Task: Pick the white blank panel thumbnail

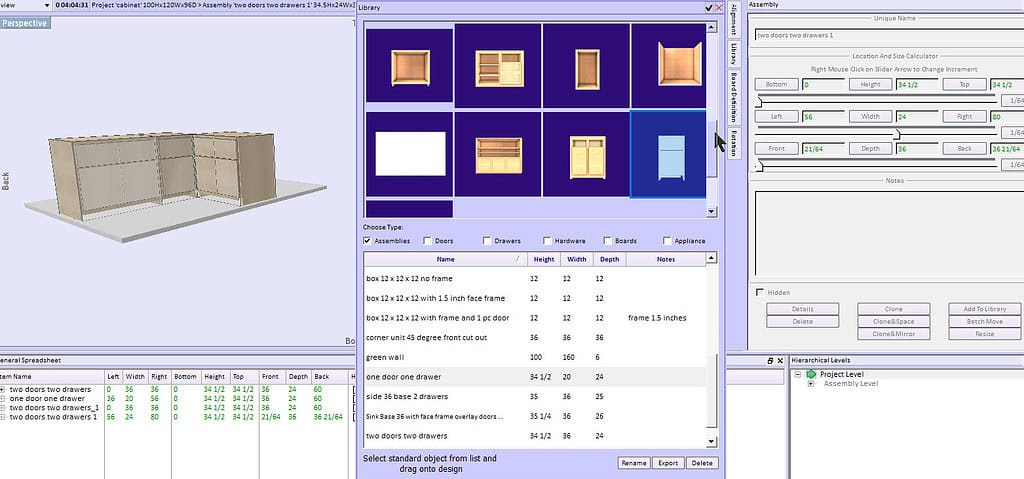Action: pos(409,154)
